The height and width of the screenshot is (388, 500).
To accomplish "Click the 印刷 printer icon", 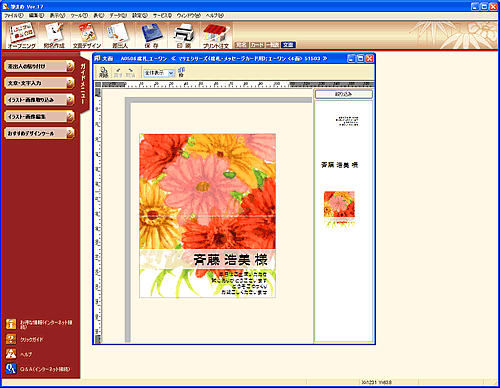I will coord(183,35).
